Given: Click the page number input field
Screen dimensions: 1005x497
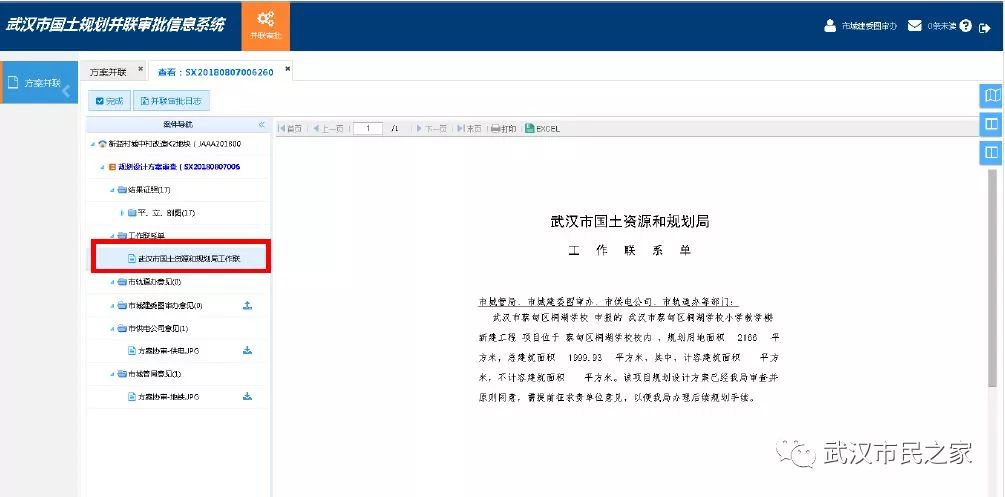Looking at the screenshot, I should [368, 128].
